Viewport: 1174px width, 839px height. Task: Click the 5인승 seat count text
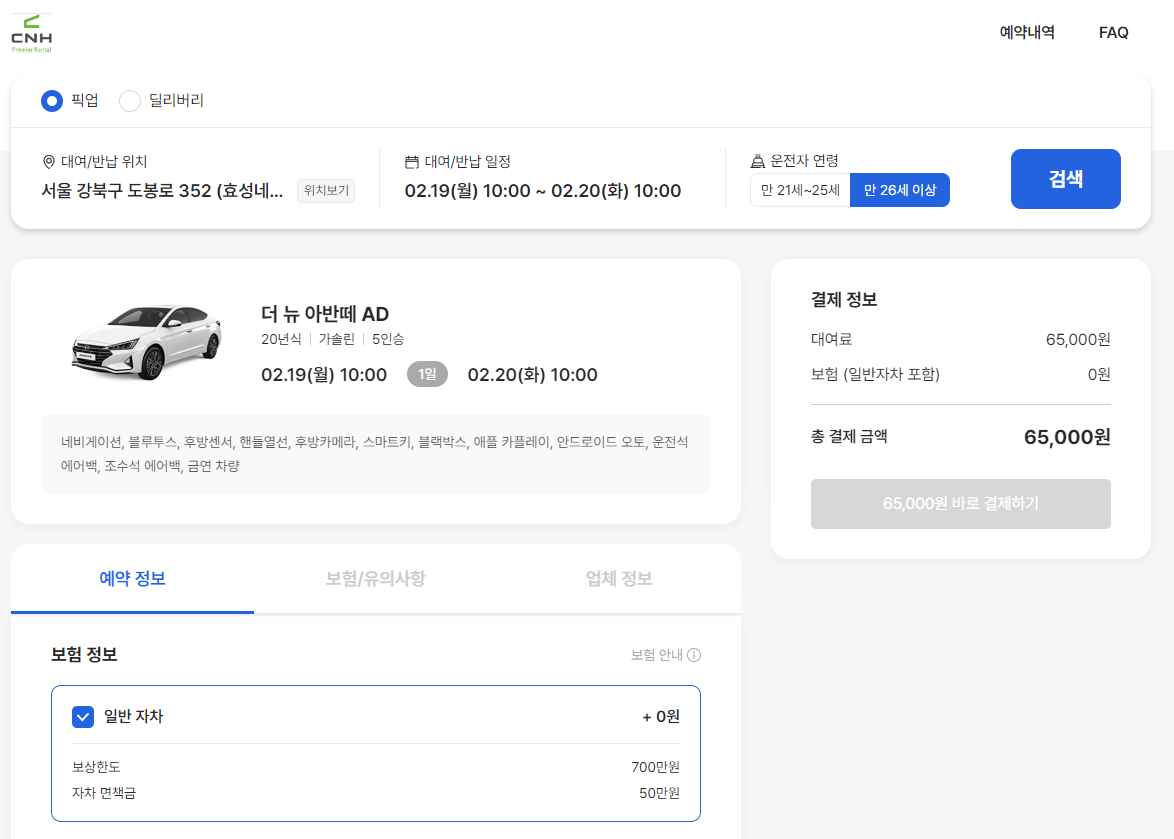pyautogui.click(x=388, y=339)
